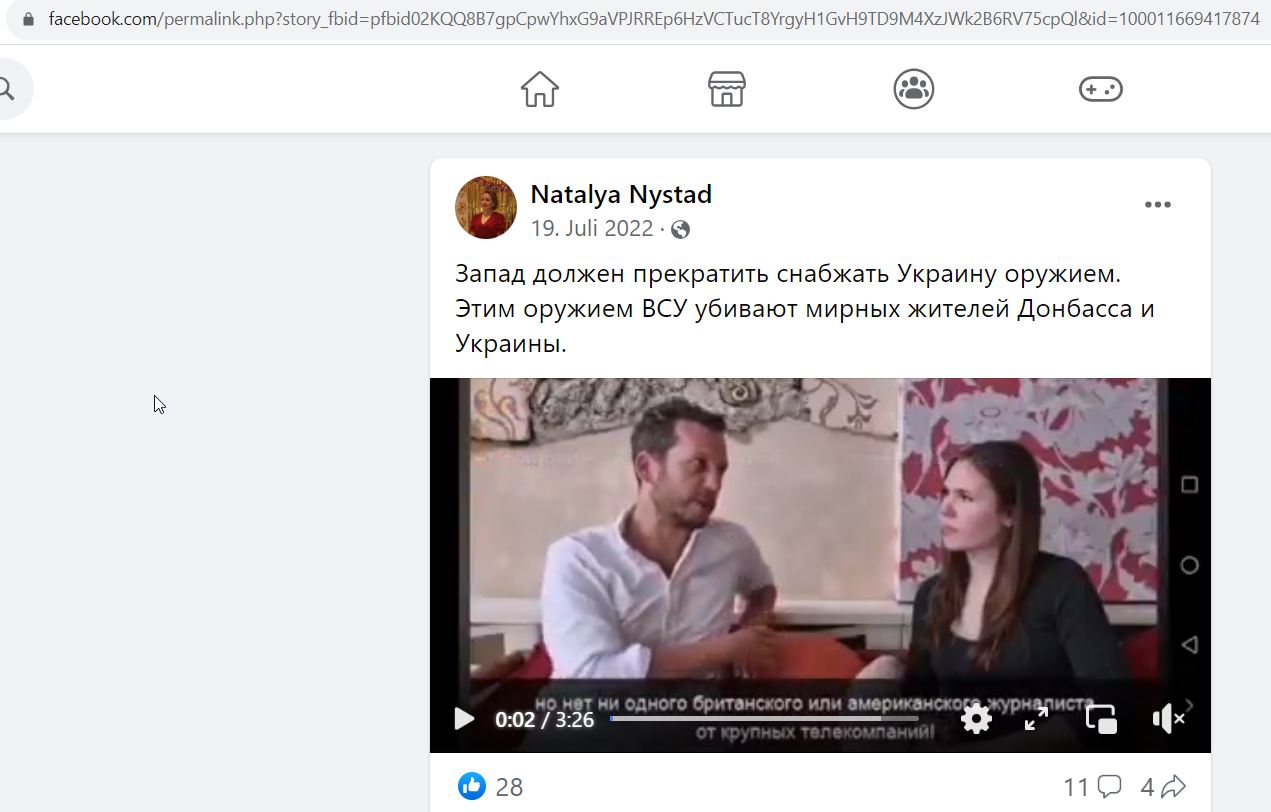Play the video
This screenshot has height=812, width=1271.
coord(464,718)
